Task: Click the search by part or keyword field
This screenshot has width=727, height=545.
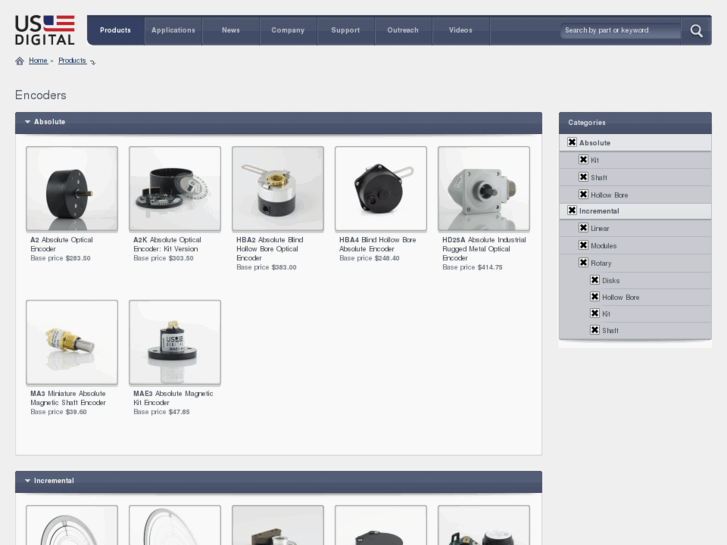Action: tap(620, 31)
